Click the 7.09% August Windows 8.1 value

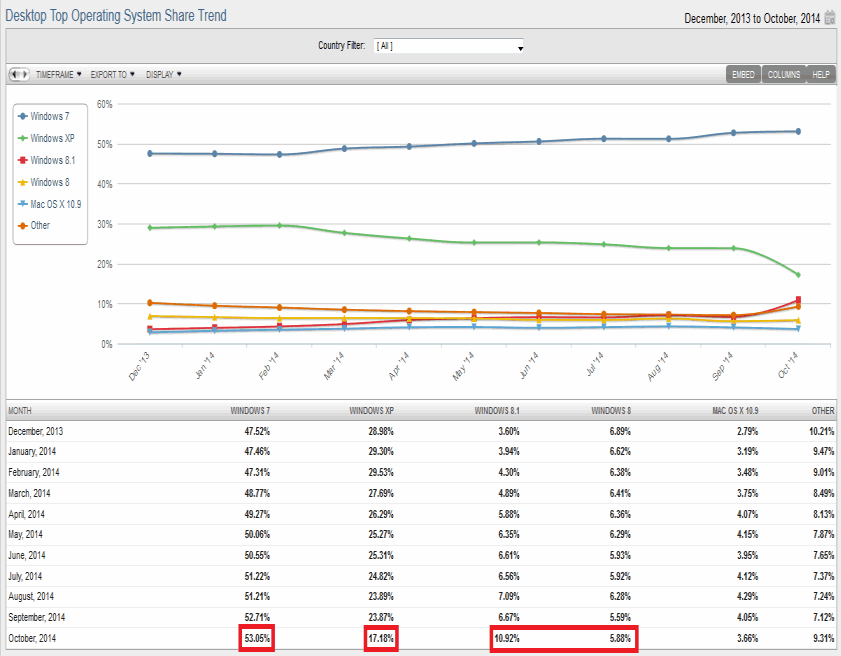tap(508, 596)
